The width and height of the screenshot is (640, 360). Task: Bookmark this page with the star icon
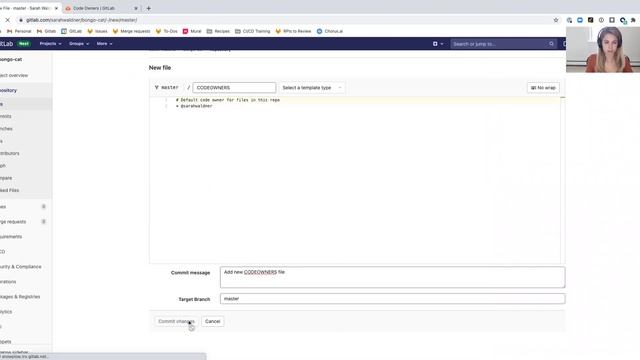point(556,20)
